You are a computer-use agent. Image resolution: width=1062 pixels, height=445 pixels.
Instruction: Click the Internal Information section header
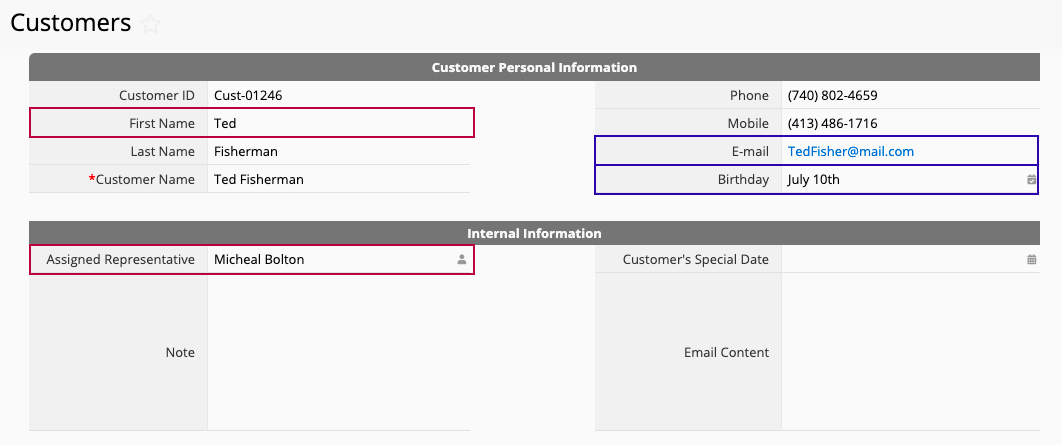click(x=534, y=233)
